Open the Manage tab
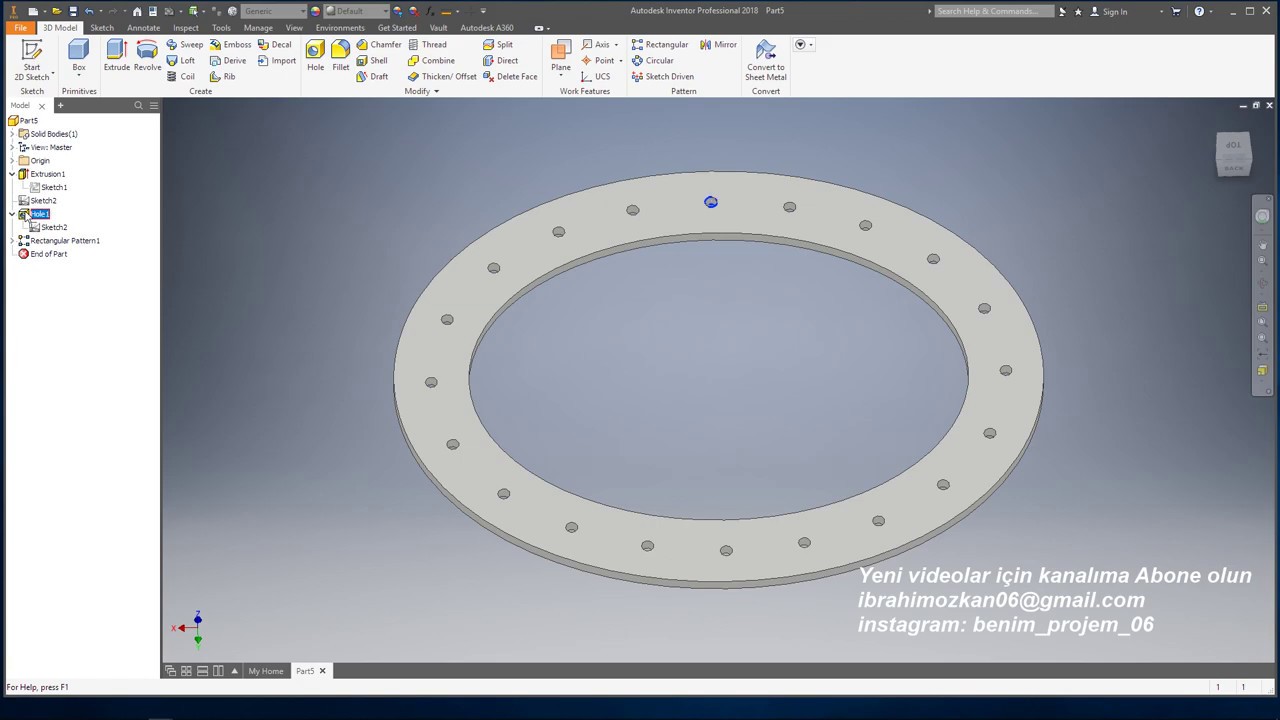 258,28
